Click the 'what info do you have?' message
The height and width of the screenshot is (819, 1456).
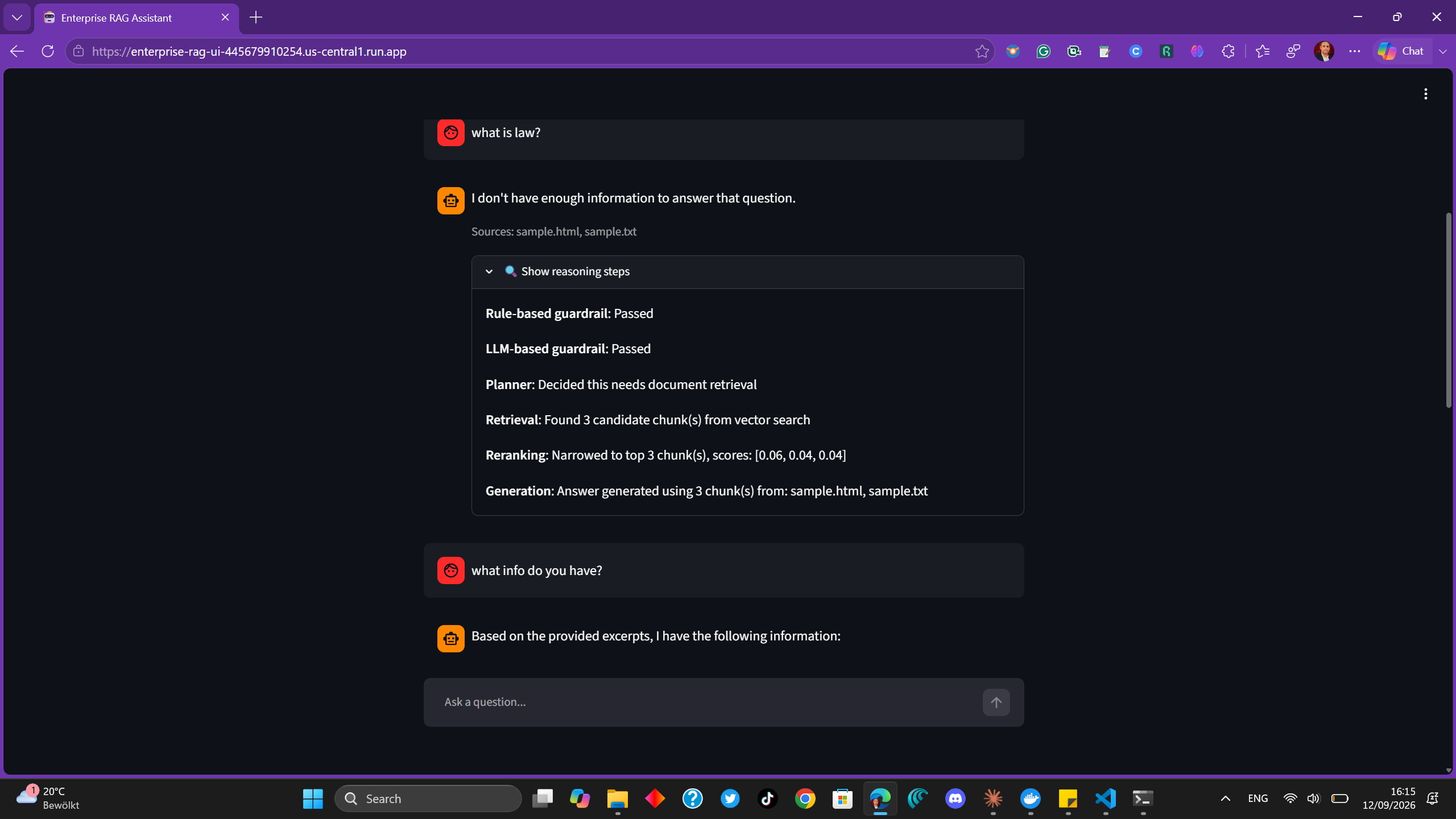pos(537,570)
